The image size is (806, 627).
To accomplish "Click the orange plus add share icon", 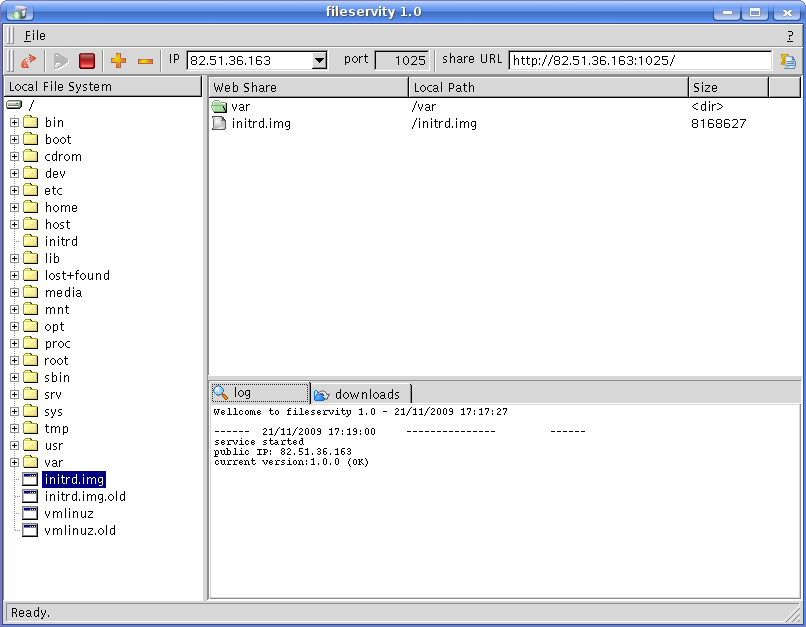I will 118,61.
